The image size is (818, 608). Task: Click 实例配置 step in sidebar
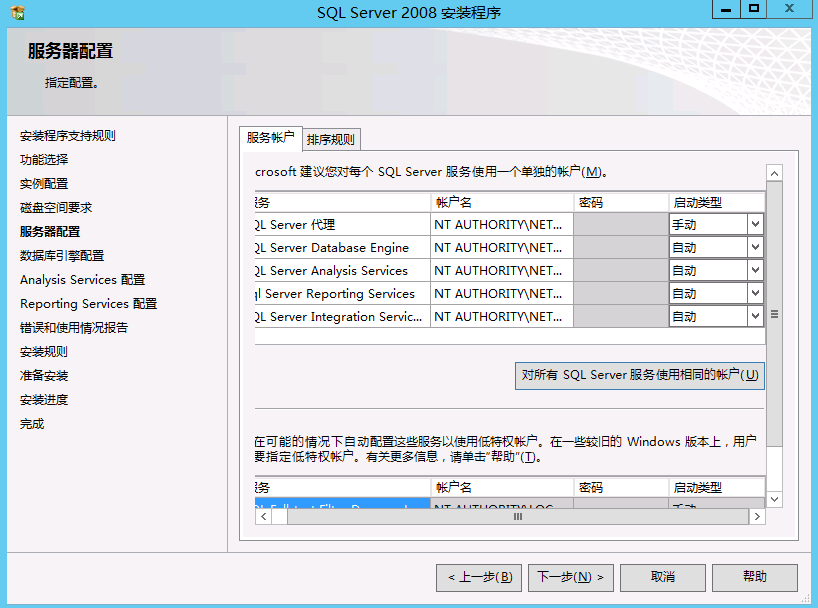44,184
